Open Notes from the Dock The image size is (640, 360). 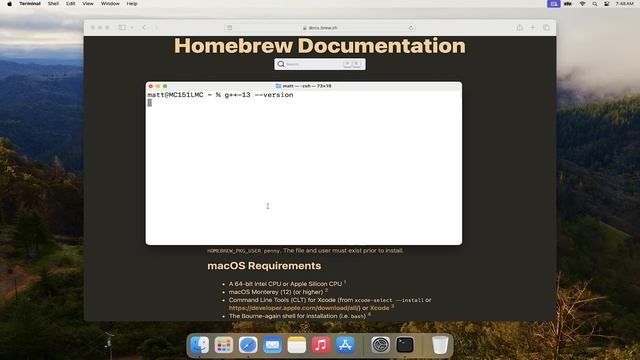pos(297,345)
